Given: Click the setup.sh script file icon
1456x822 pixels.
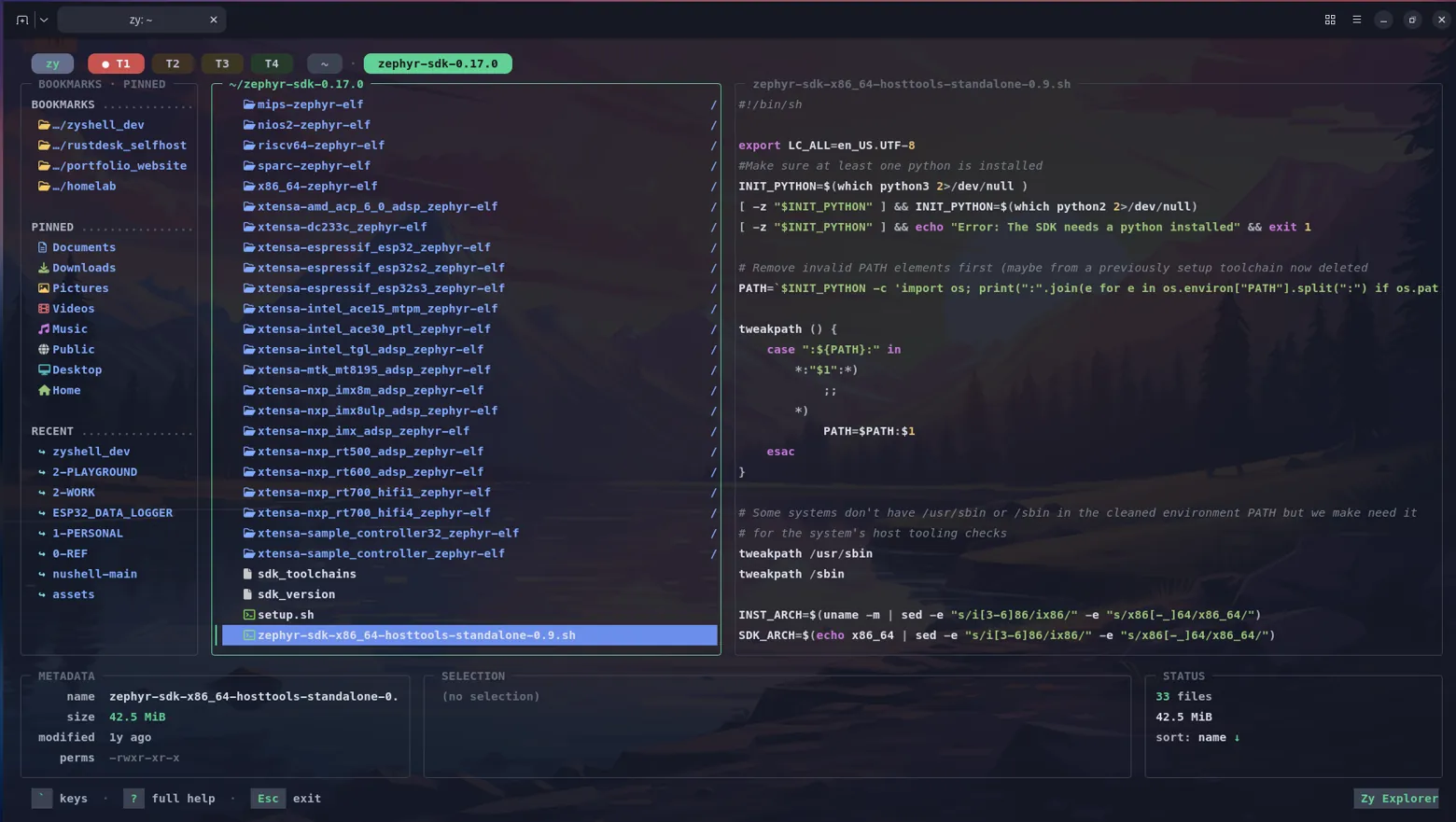Looking at the screenshot, I should click(x=248, y=615).
